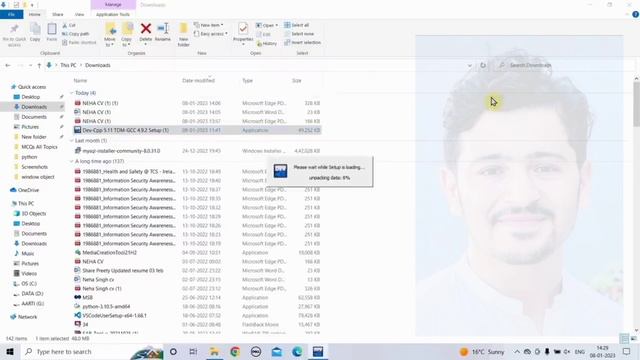Click Paste shortcut in the ribbon
640x360 pixels.
point(79,42)
